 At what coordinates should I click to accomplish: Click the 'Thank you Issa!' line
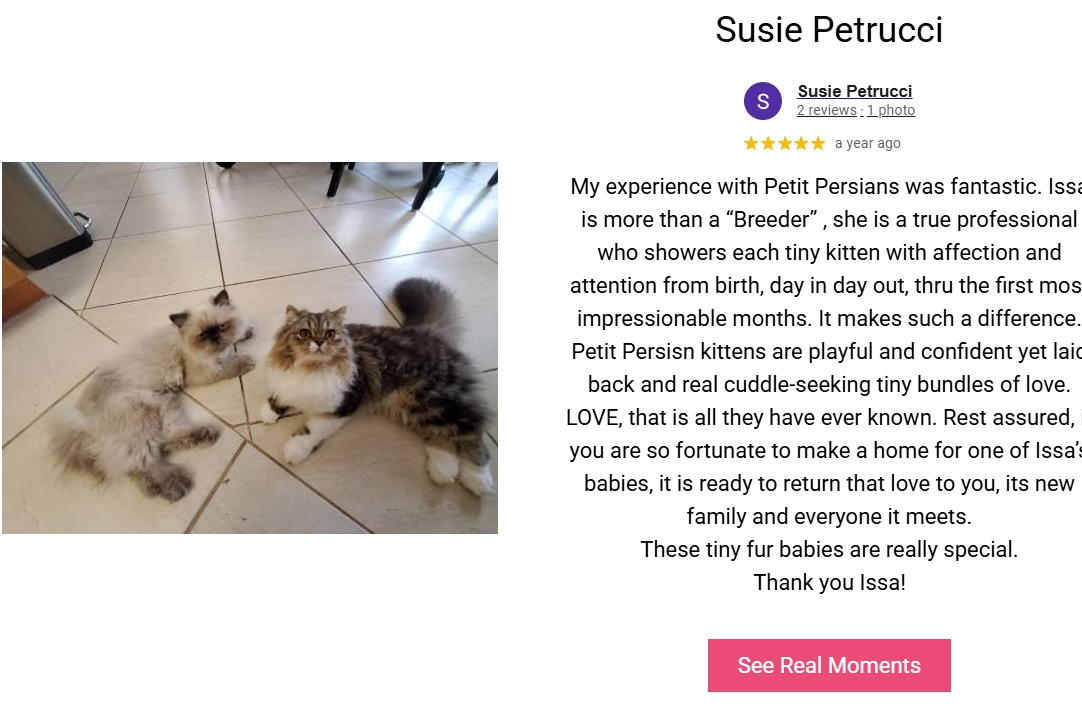click(829, 583)
